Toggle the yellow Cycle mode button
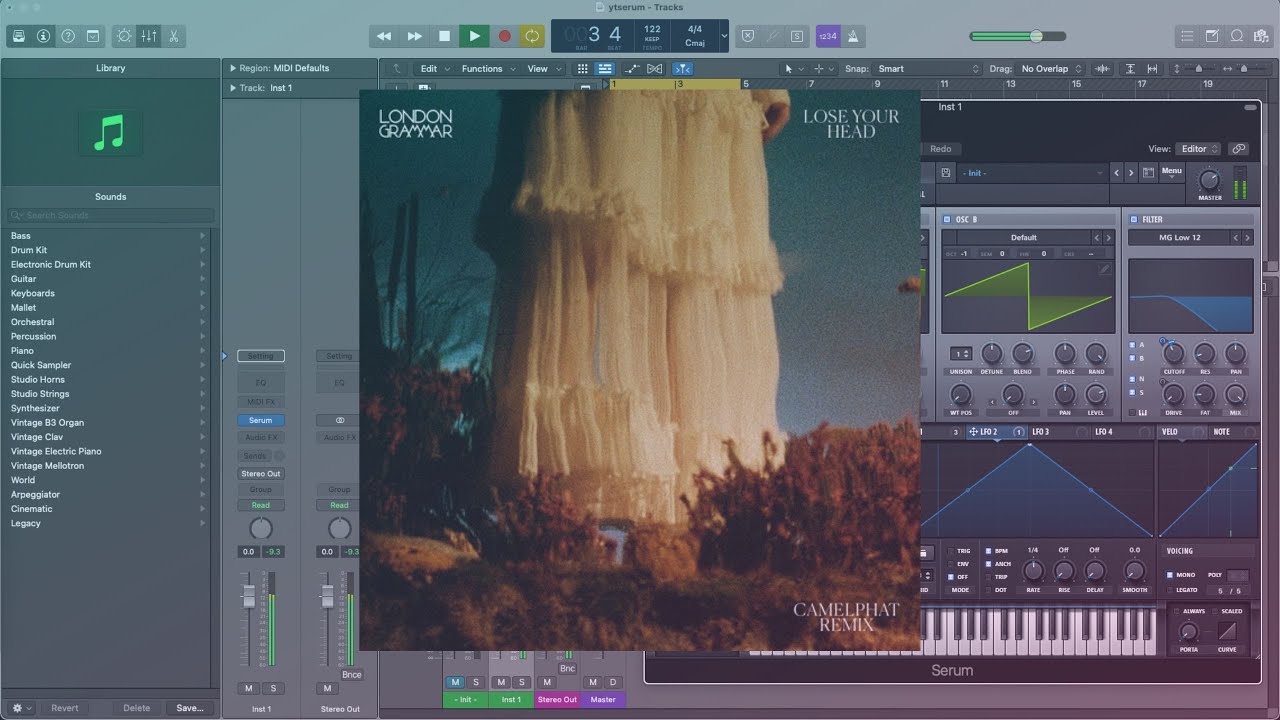Image resolution: width=1280 pixels, height=720 pixels. [532, 36]
